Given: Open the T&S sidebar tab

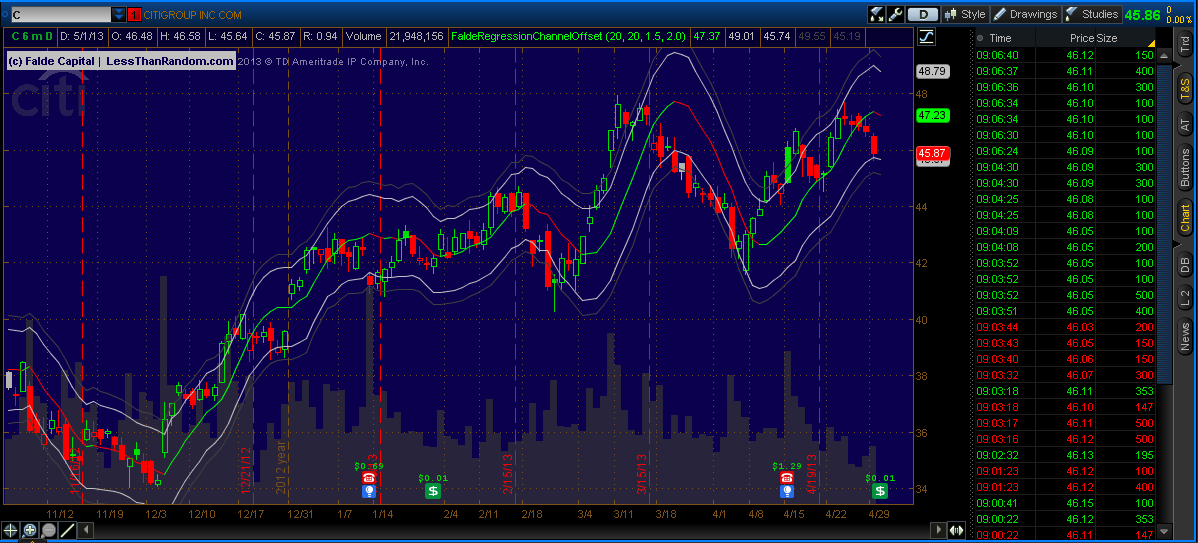Looking at the screenshot, I should 1184,91.
